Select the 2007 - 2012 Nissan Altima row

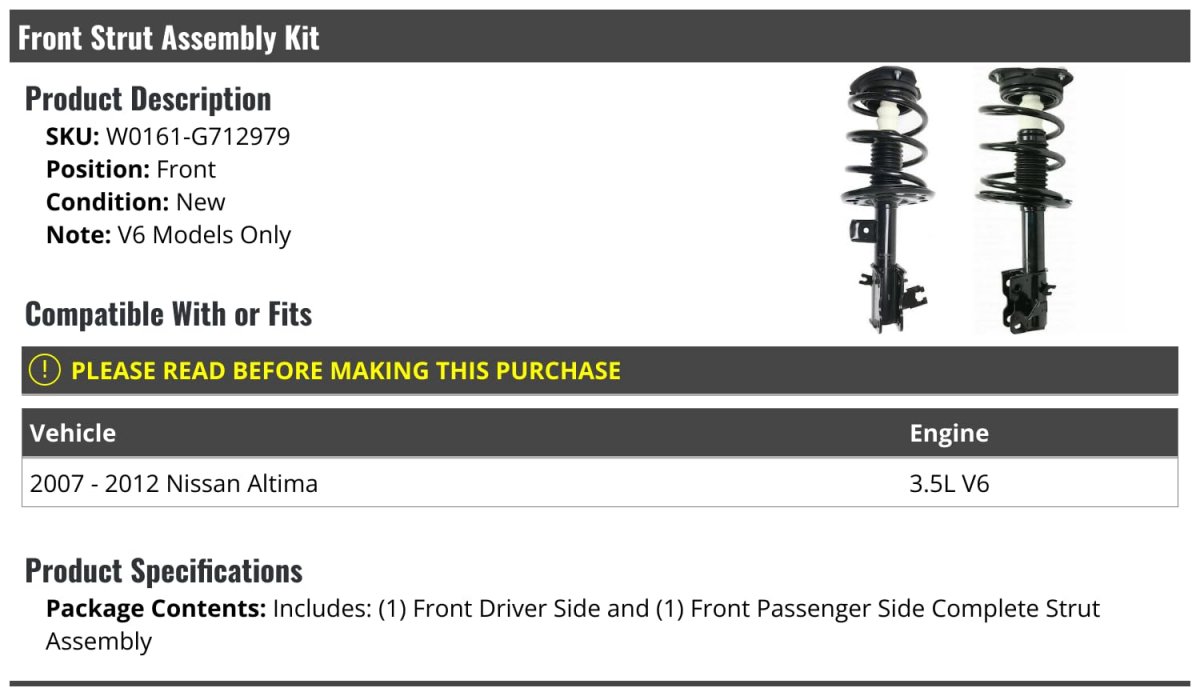[600, 484]
